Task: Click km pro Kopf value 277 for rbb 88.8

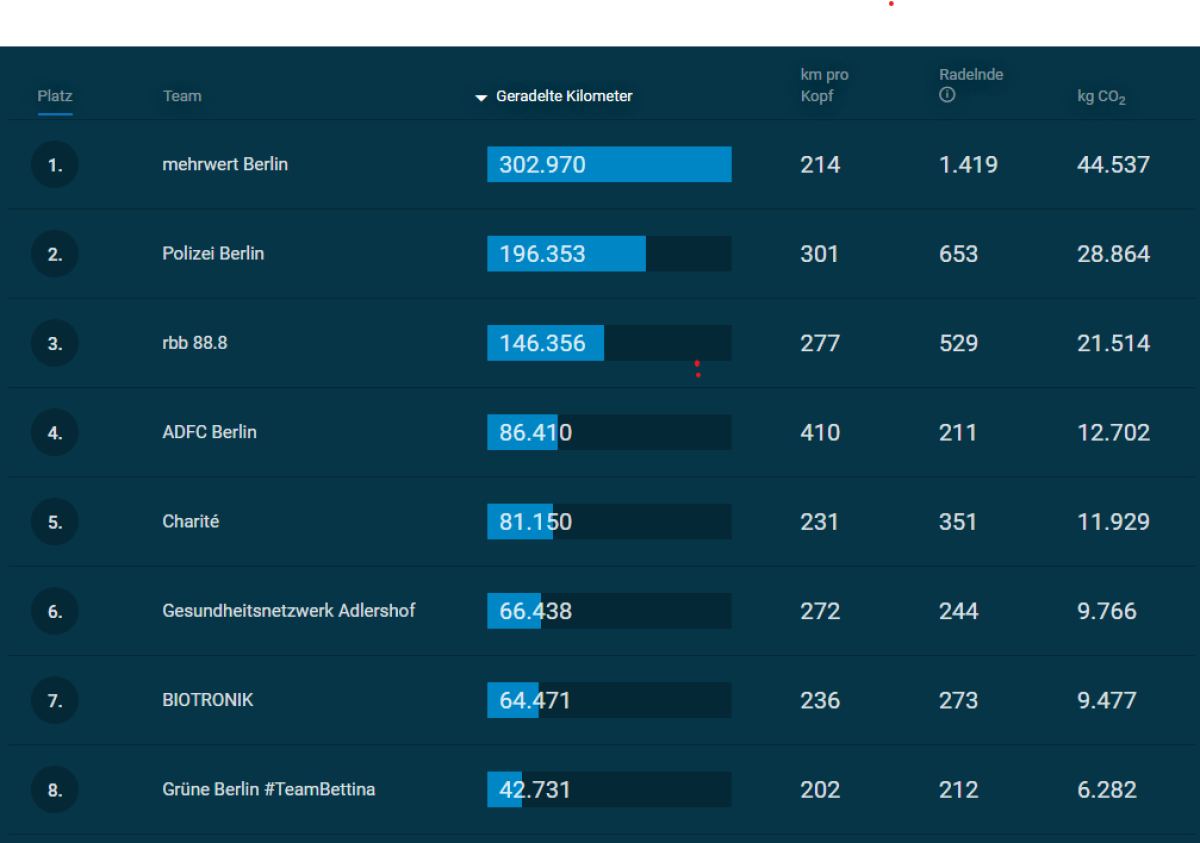Action: click(x=820, y=343)
